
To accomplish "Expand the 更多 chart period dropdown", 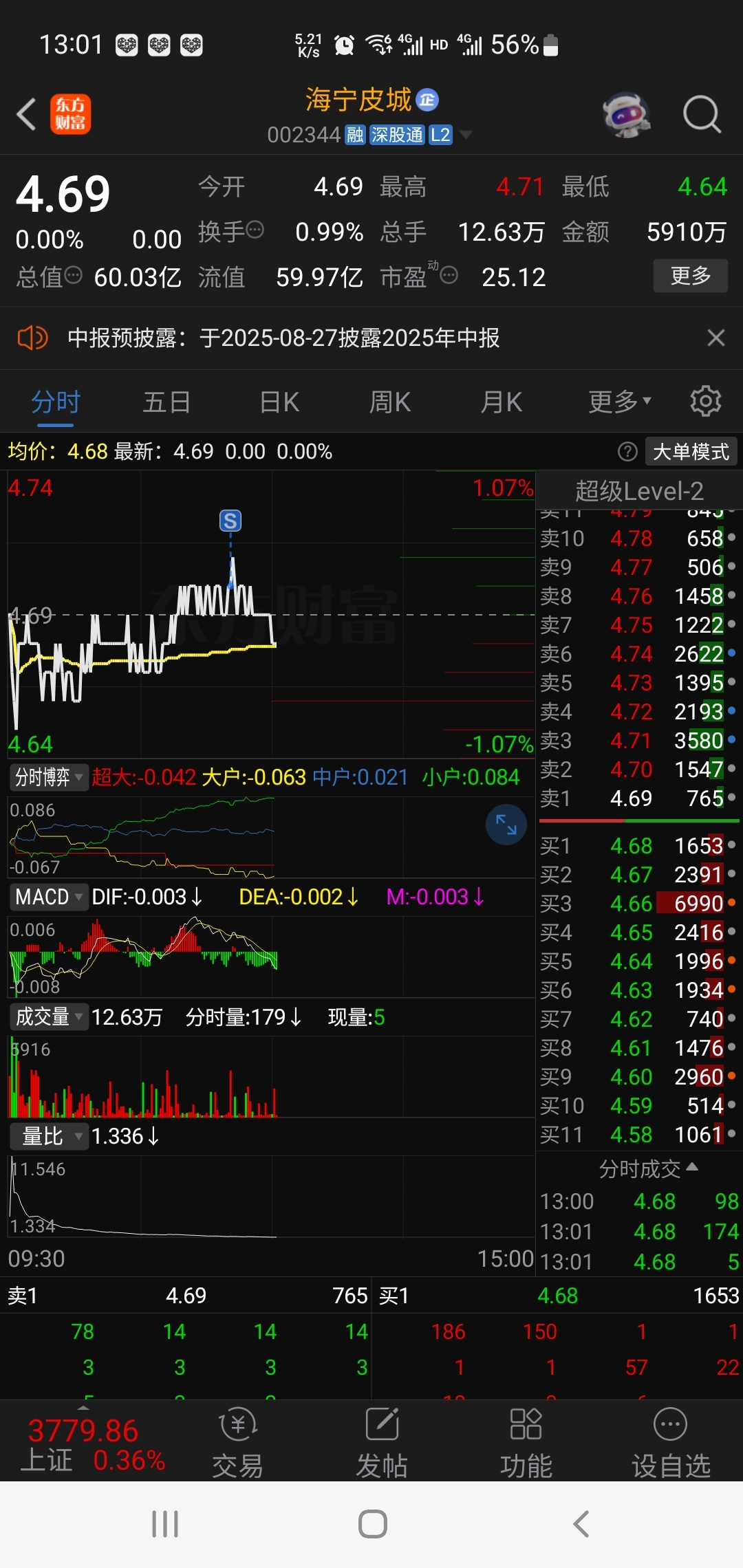I will coord(619,402).
